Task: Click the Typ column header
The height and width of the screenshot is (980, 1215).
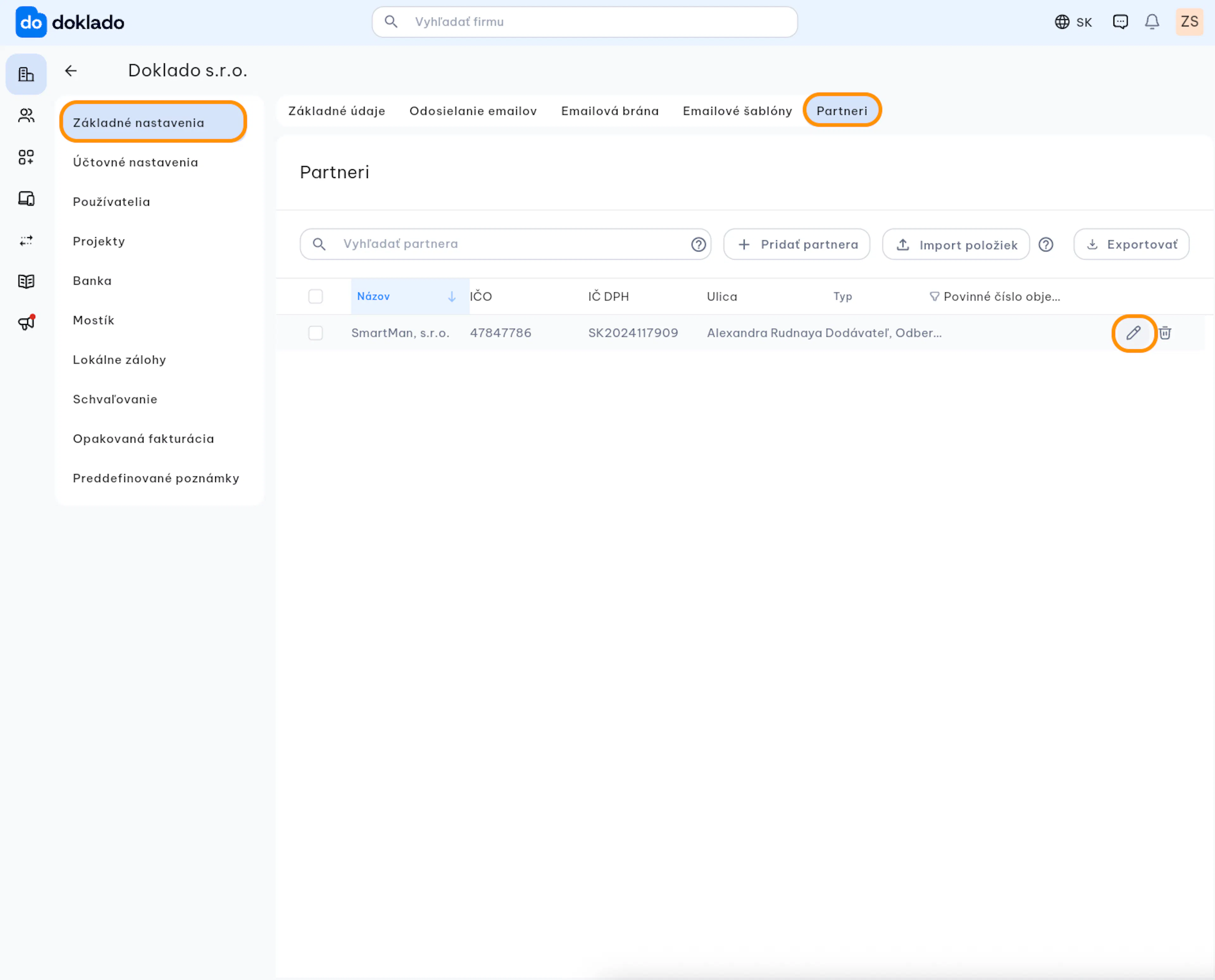Action: pyautogui.click(x=842, y=296)
